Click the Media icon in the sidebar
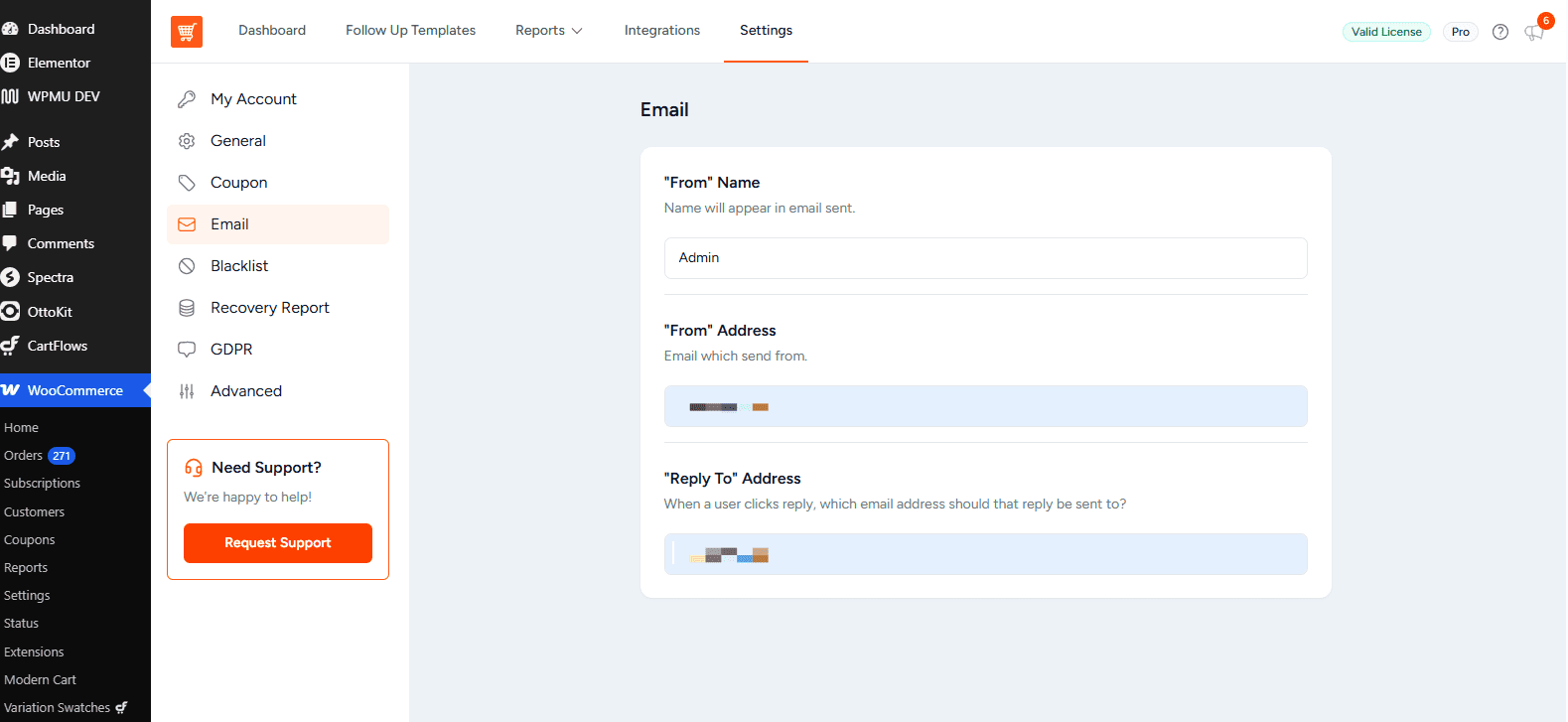 (x=11, y=176)
